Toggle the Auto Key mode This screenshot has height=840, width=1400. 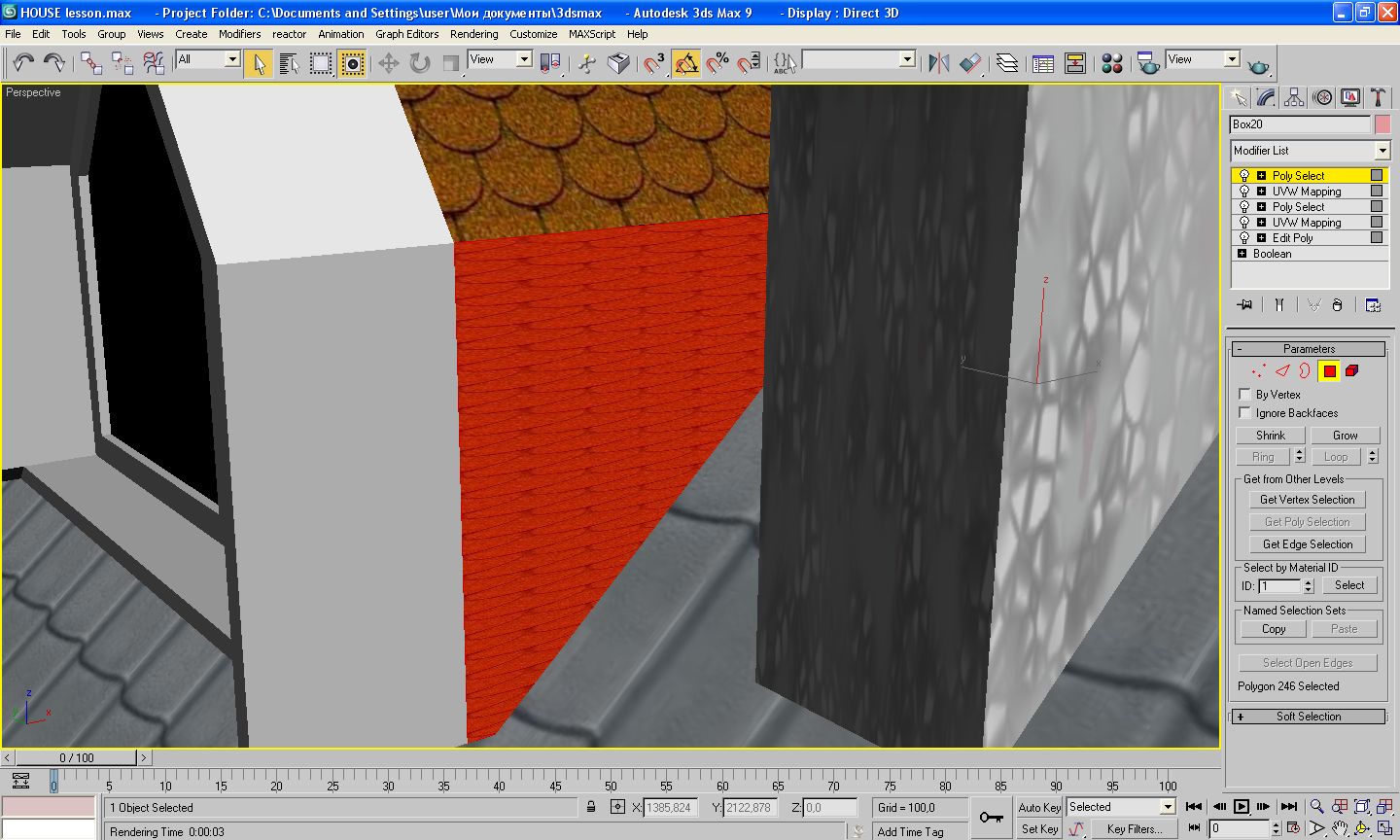click(1039, 807)
